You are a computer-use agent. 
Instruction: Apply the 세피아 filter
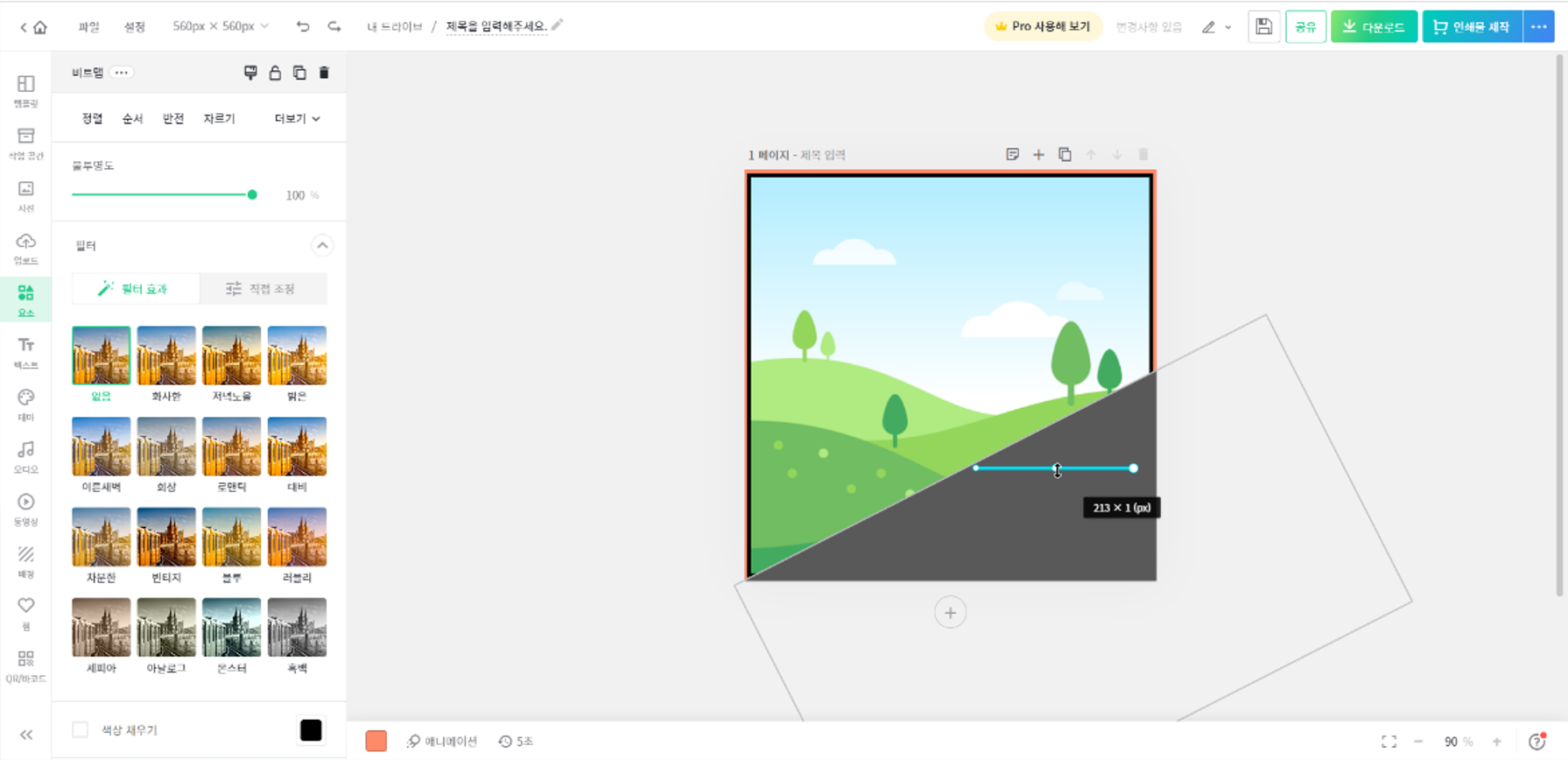coord(102,628)
